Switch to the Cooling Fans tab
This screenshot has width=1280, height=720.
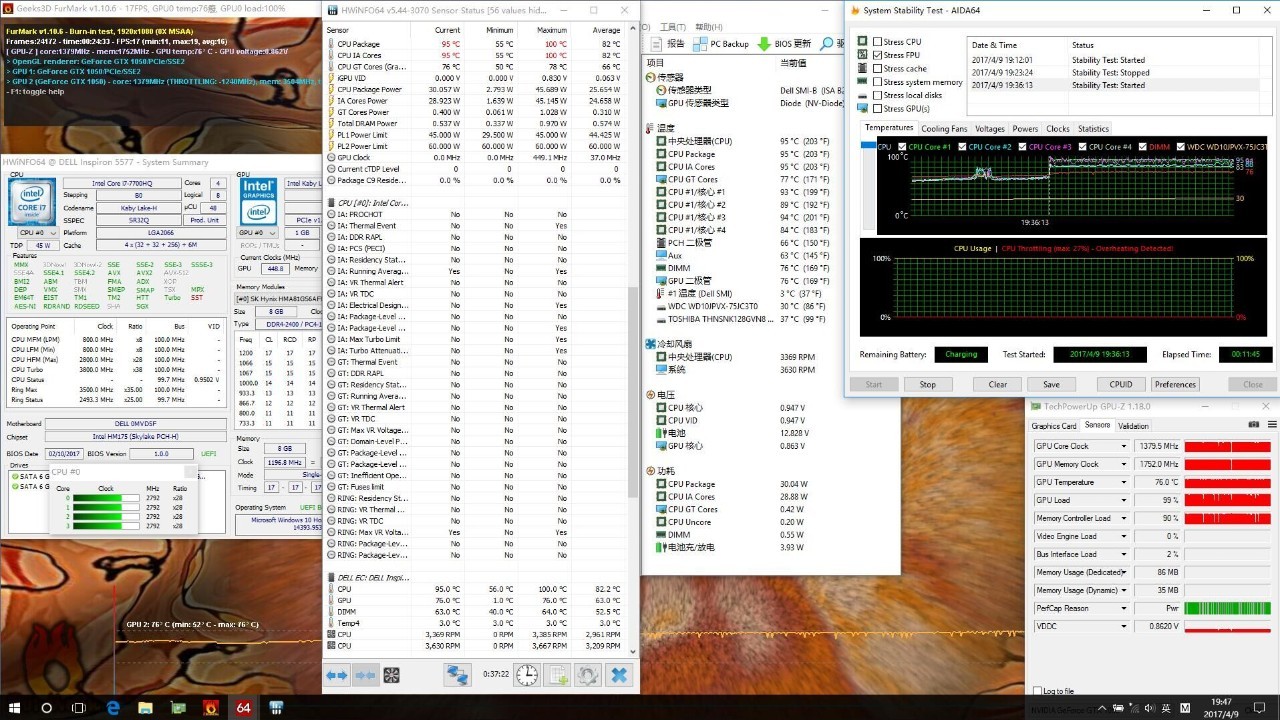click(x=944, y=129)
